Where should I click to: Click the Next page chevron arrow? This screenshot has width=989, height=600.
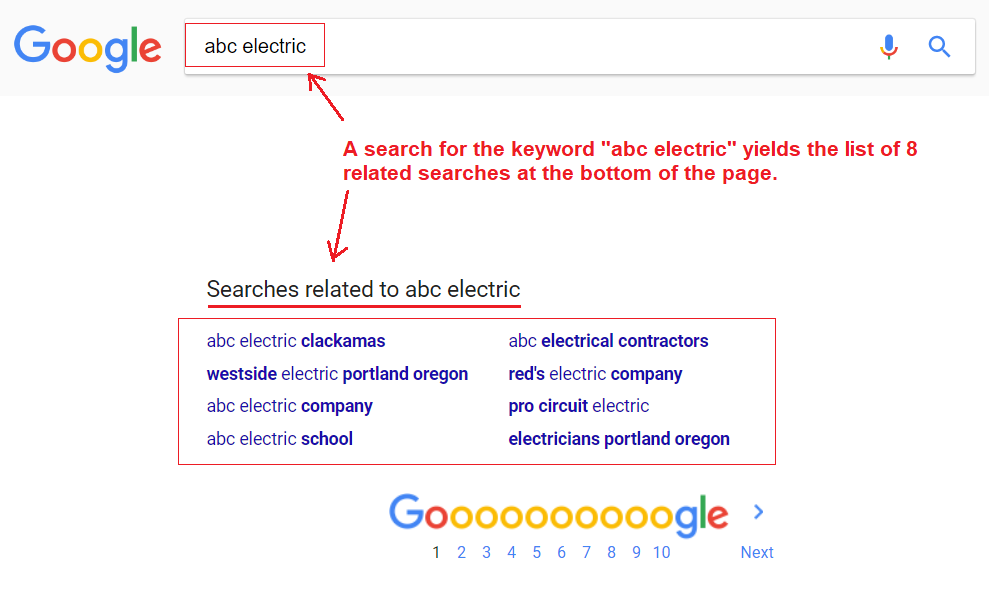(x=757, y=511)
